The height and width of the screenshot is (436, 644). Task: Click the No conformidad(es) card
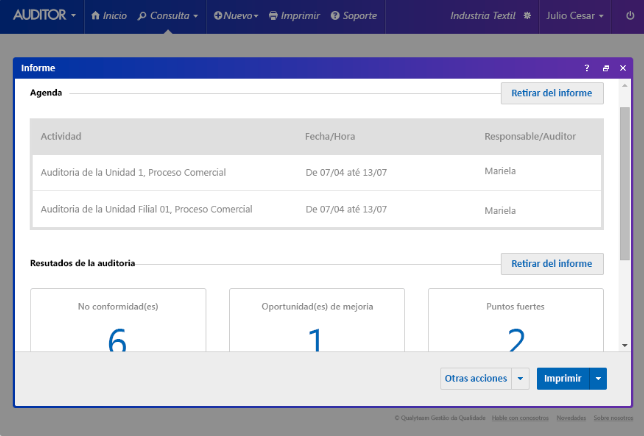tap(118, 320)
